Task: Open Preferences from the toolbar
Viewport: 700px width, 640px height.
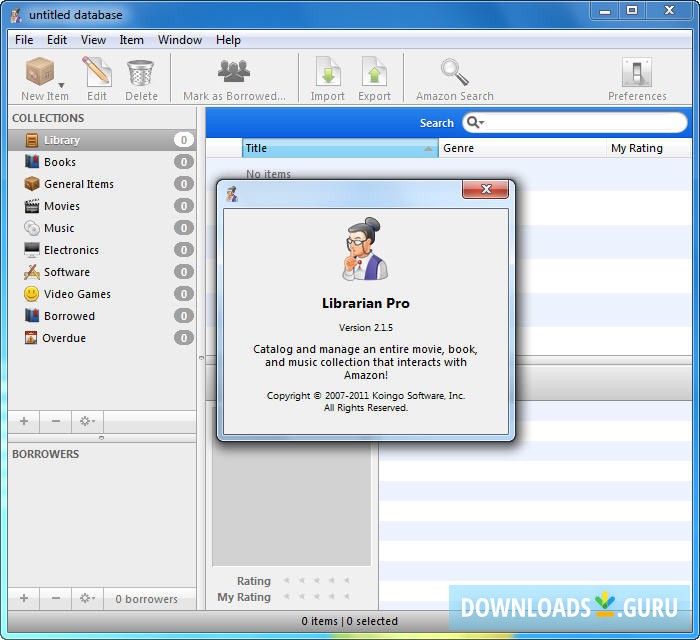Action: tap(637, 73)
